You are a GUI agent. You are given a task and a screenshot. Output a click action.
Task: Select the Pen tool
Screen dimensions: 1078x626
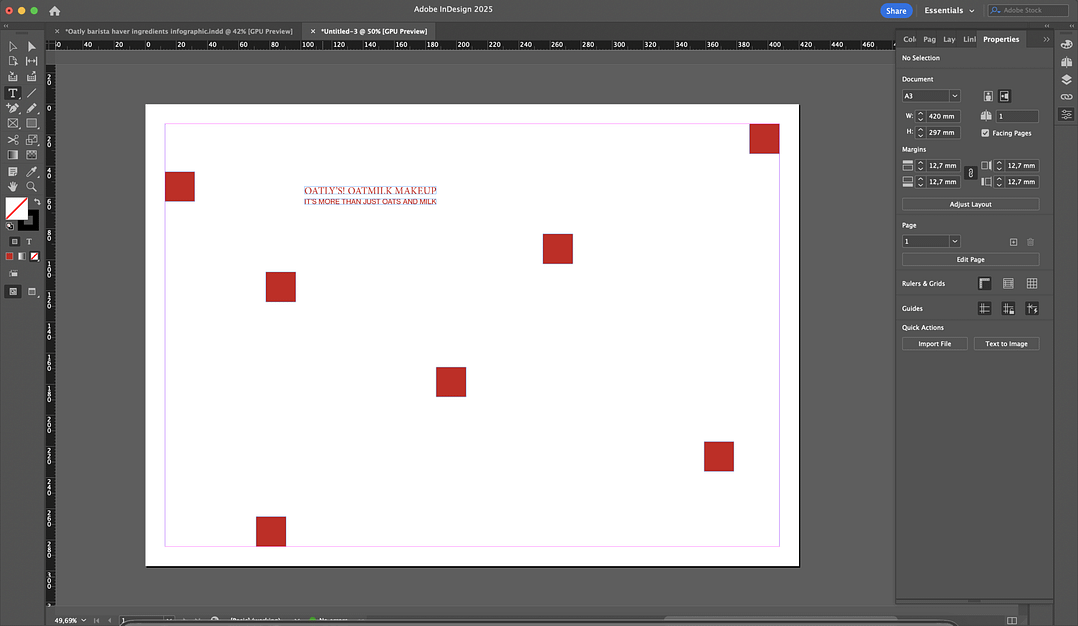13,108
